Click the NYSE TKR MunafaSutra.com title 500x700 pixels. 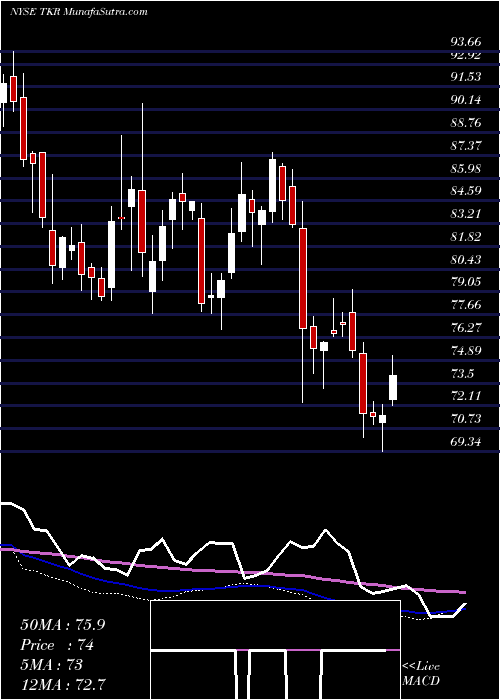click(79, 12)
